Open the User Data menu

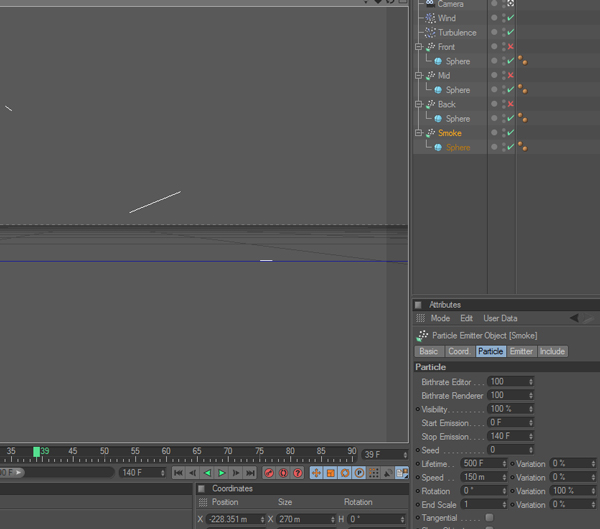[x=500, y=318]
